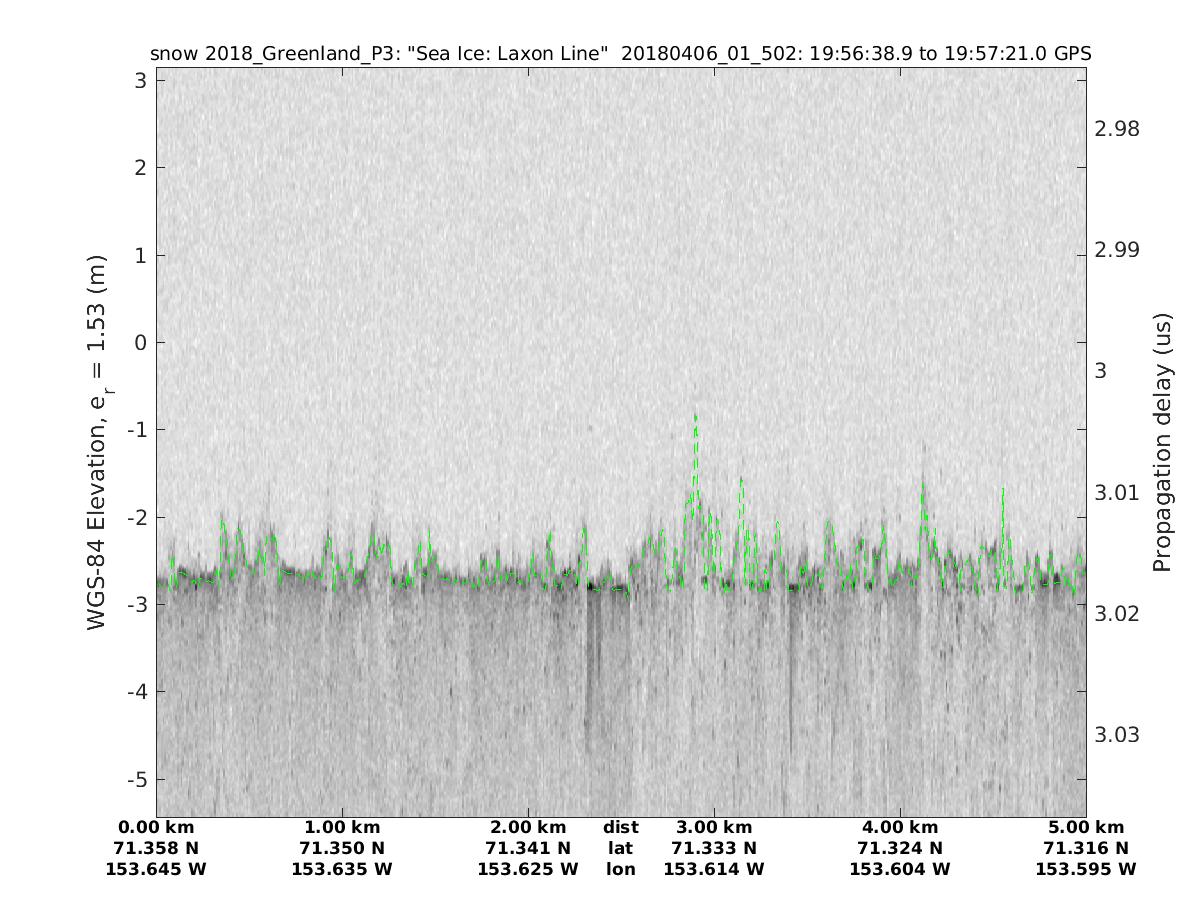The image size is (1200, 900).
Task: Click the 5.00 km tick label
Action: pyautogui.click(x=1086, y=827)
